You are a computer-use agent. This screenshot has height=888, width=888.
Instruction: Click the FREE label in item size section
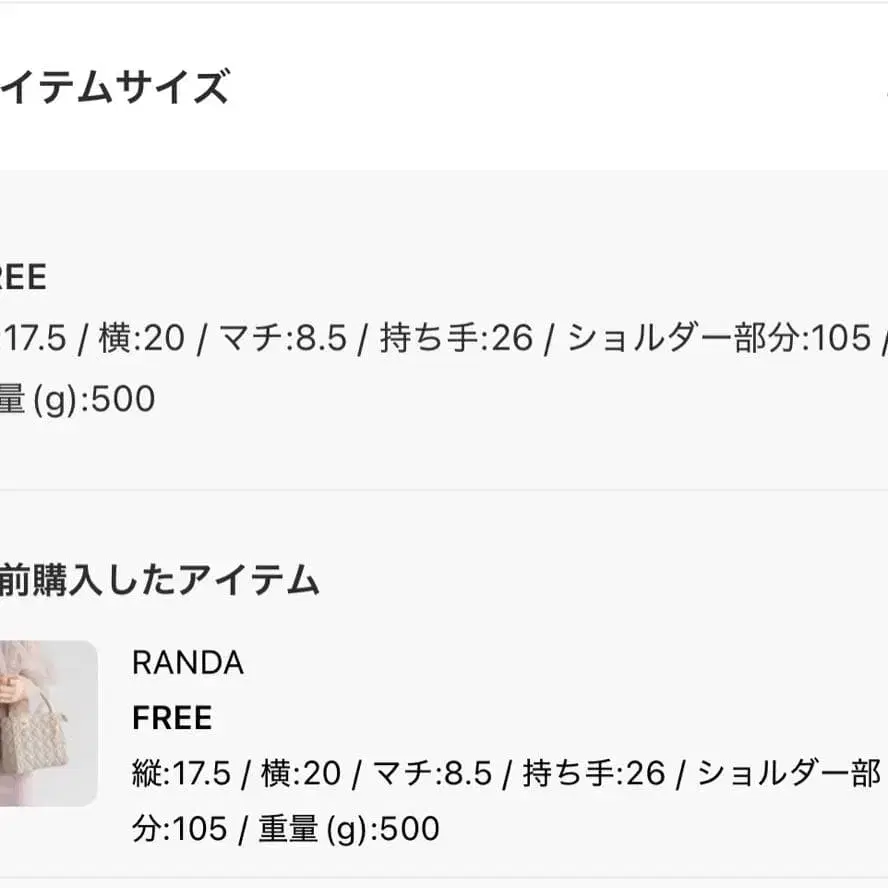click(x=23, y=277)
